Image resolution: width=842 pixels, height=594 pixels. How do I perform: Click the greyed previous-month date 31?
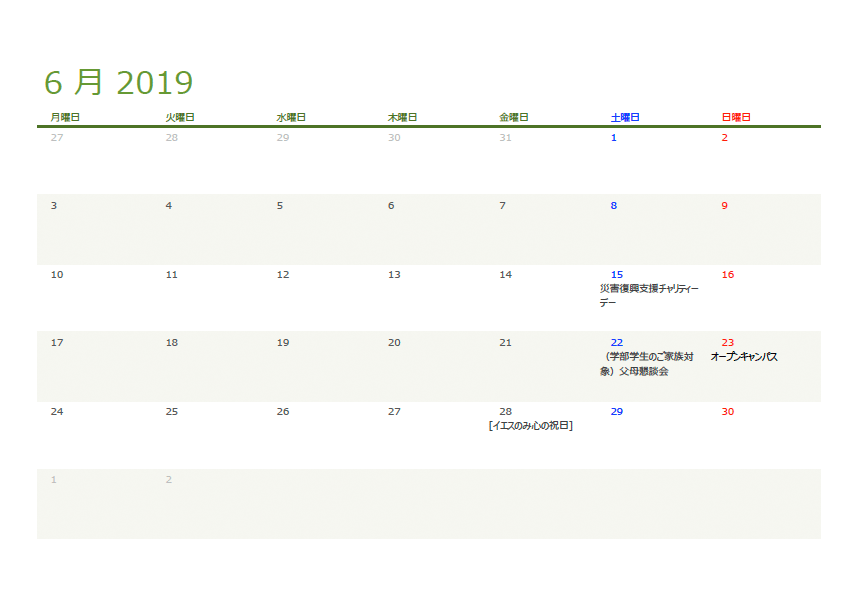pyautogui.click(x=505, y=137)
